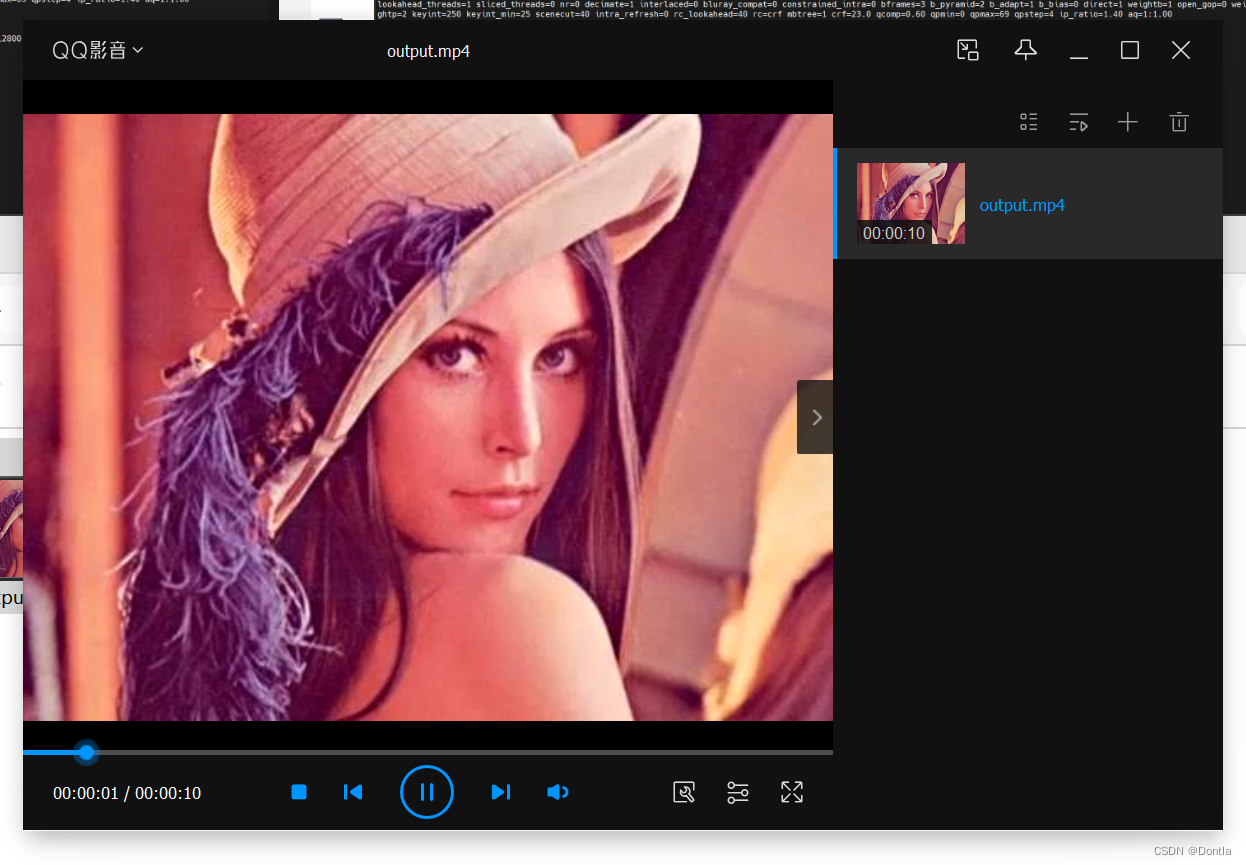Click the playing video frame
This screenshot has width=1246, height=865.
(x=428, y=417)
